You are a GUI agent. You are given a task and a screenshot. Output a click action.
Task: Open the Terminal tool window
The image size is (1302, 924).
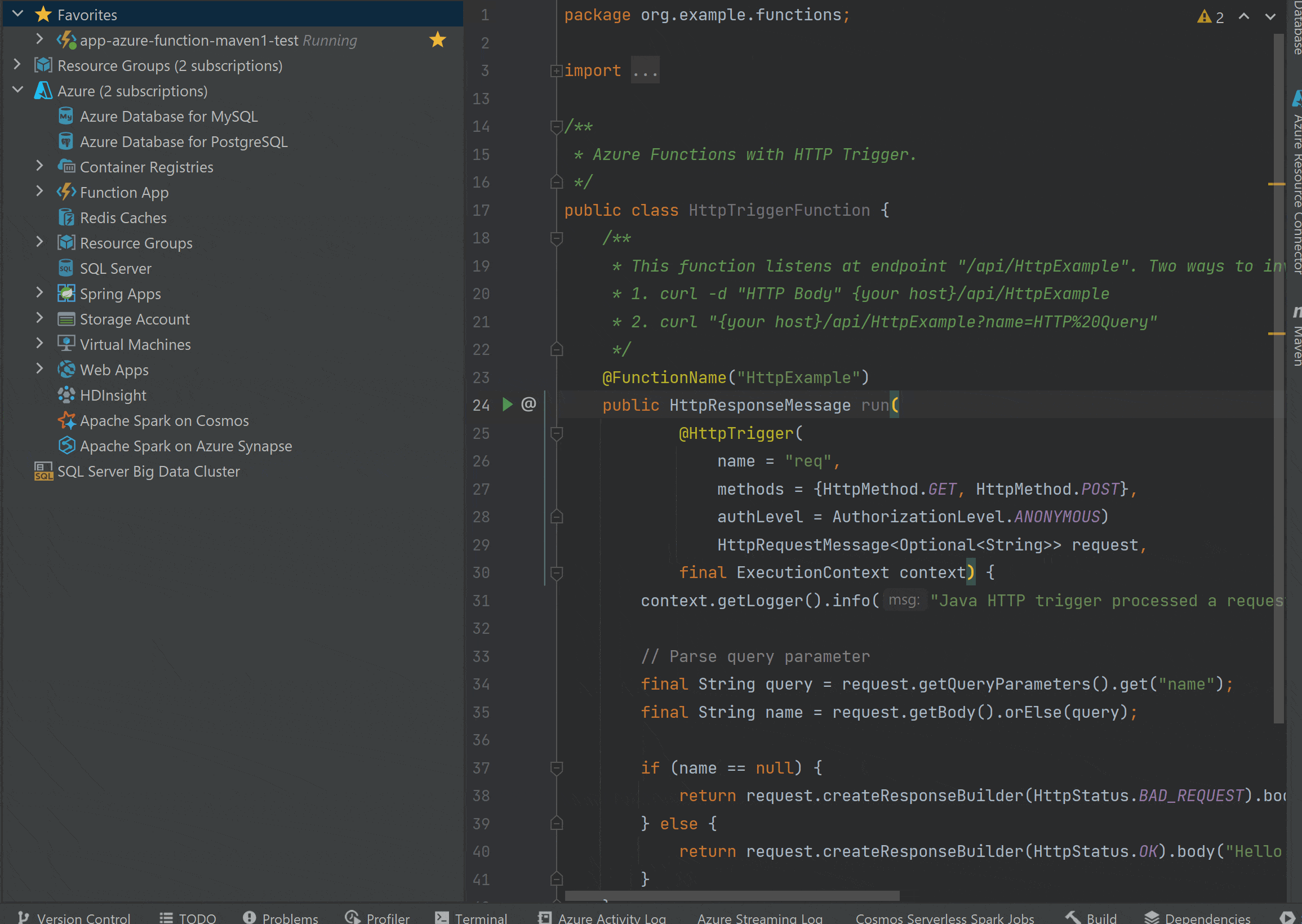[471, 917]
